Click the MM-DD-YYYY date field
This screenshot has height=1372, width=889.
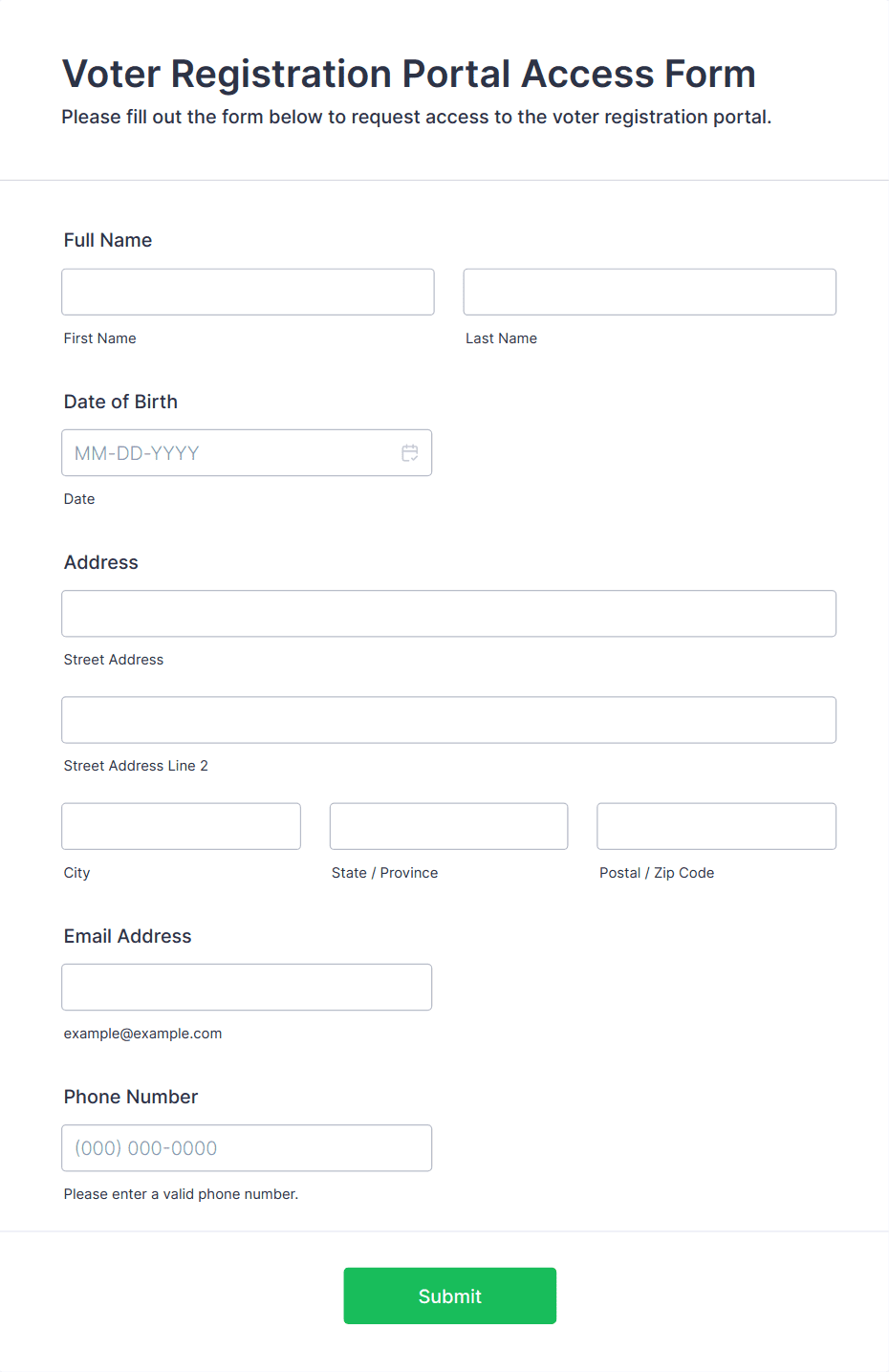pyautogui.click(x=229, y=453)
